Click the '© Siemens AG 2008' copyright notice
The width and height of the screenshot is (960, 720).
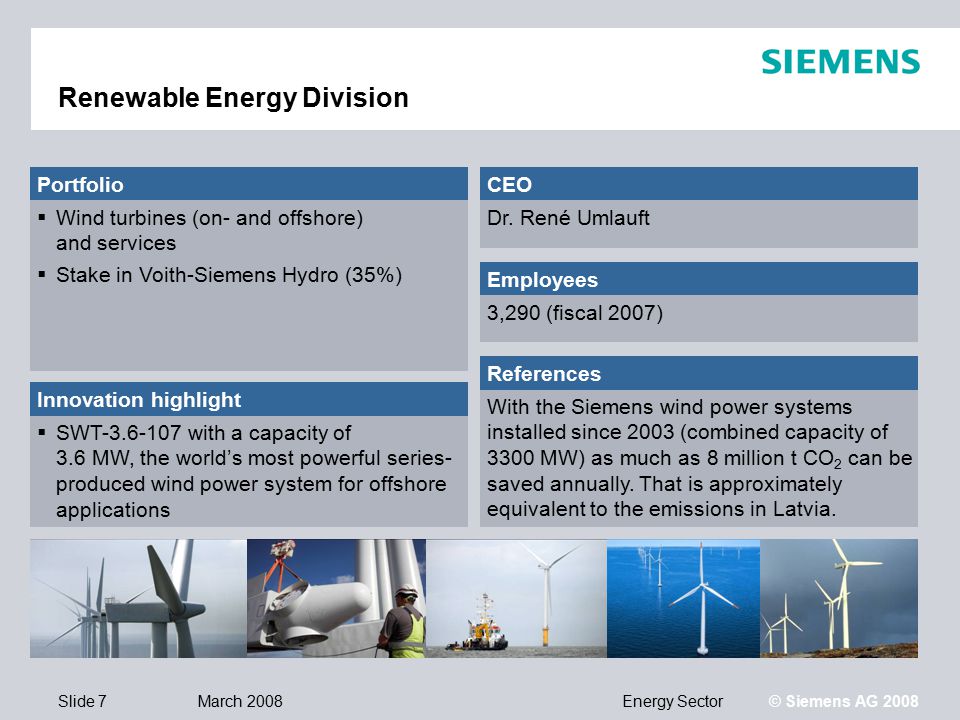pyautogui.click(x=844, y=701)
